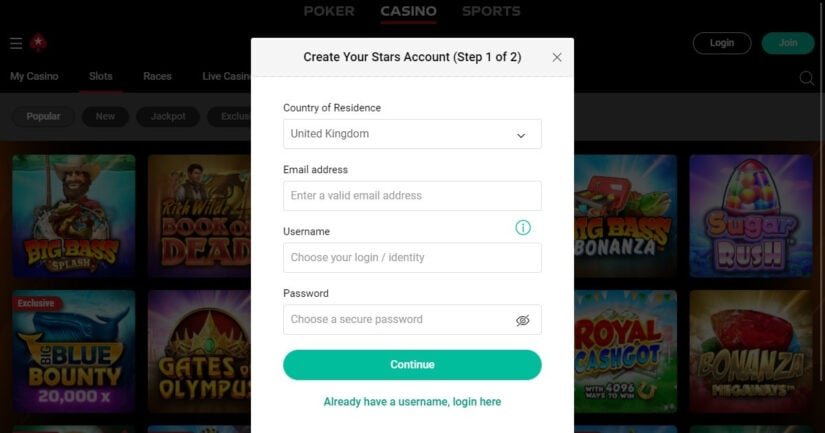Screen dimensions: 825x433
Task: Click the green Continue button
Action: 412,365
